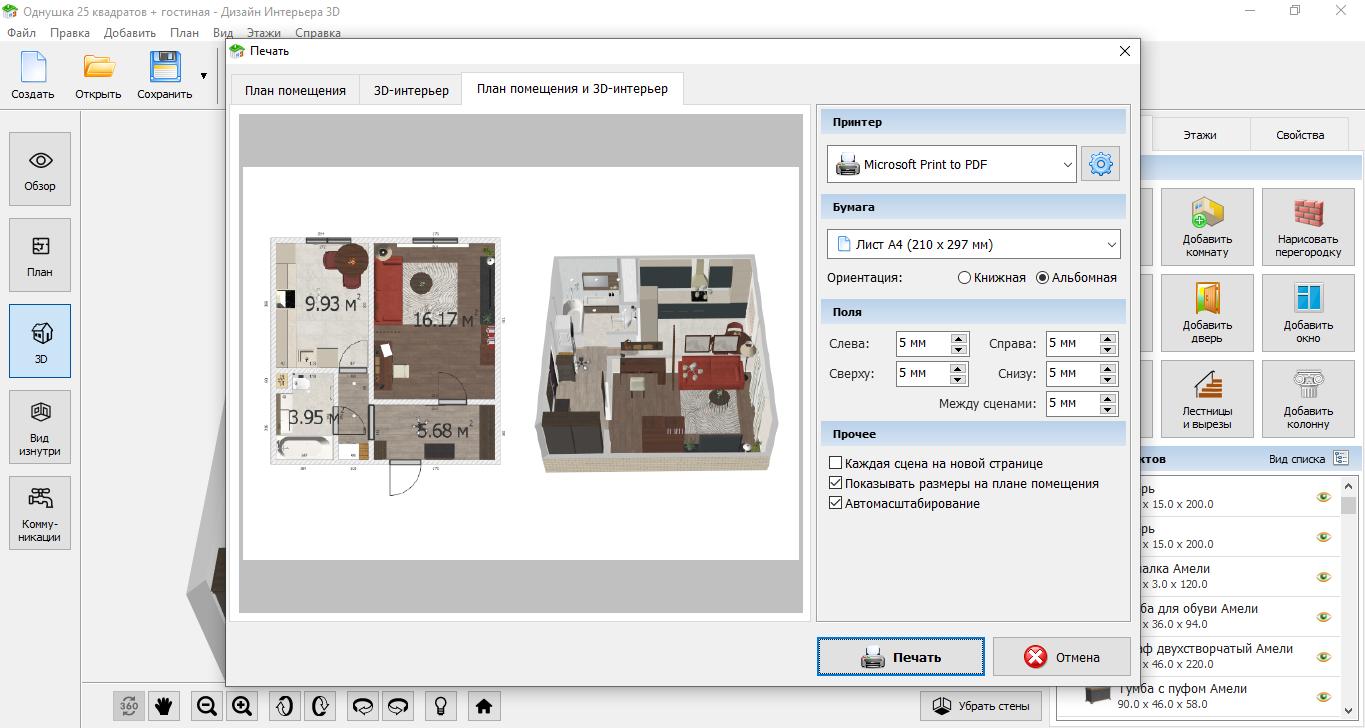This screenshot has height=728, width=1365.
Task: Click the Добавить дверь button
Action: pos(1207,310)
